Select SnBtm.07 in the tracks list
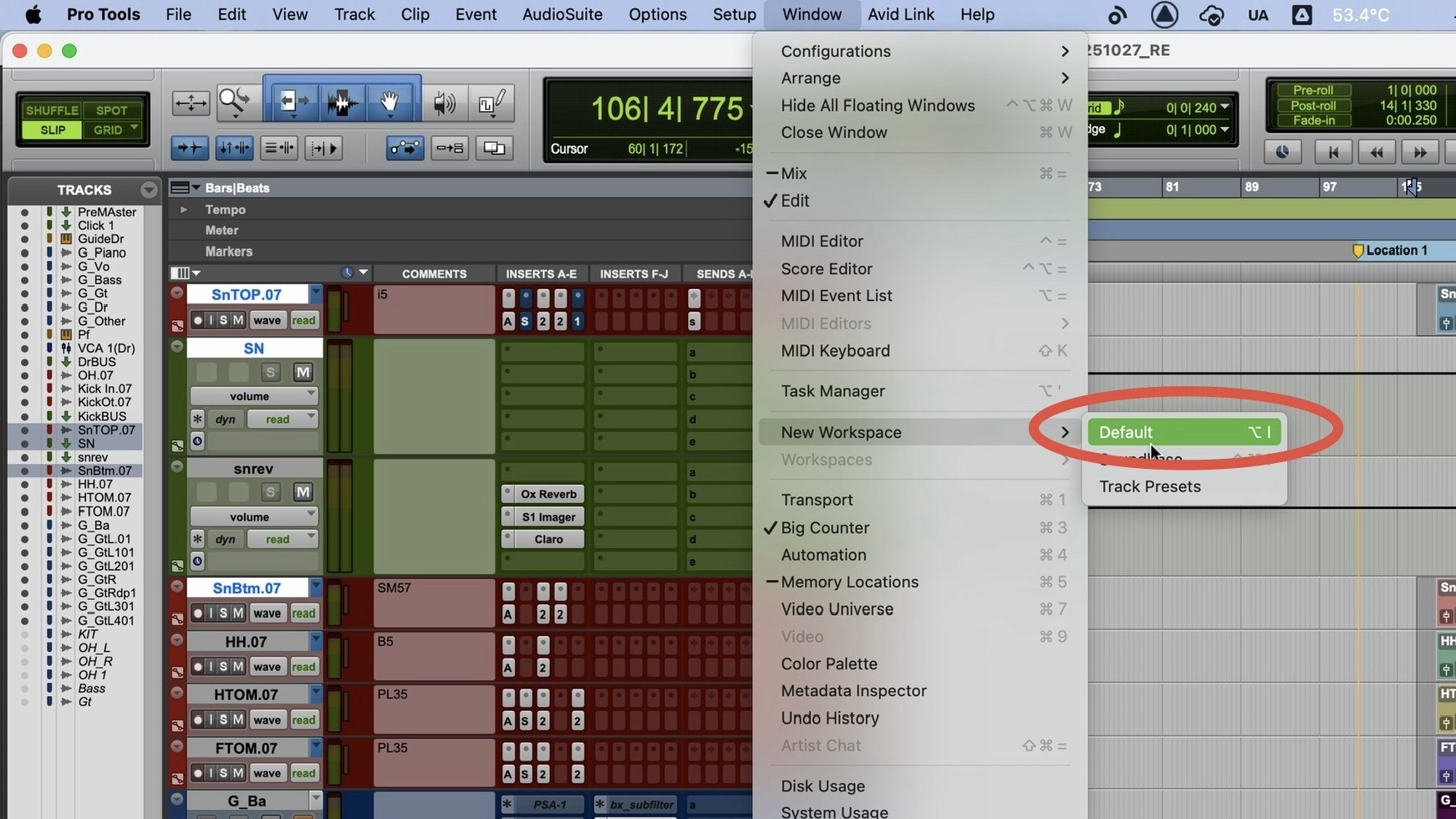Viewport: 1456px width, 819px height. 104,471
